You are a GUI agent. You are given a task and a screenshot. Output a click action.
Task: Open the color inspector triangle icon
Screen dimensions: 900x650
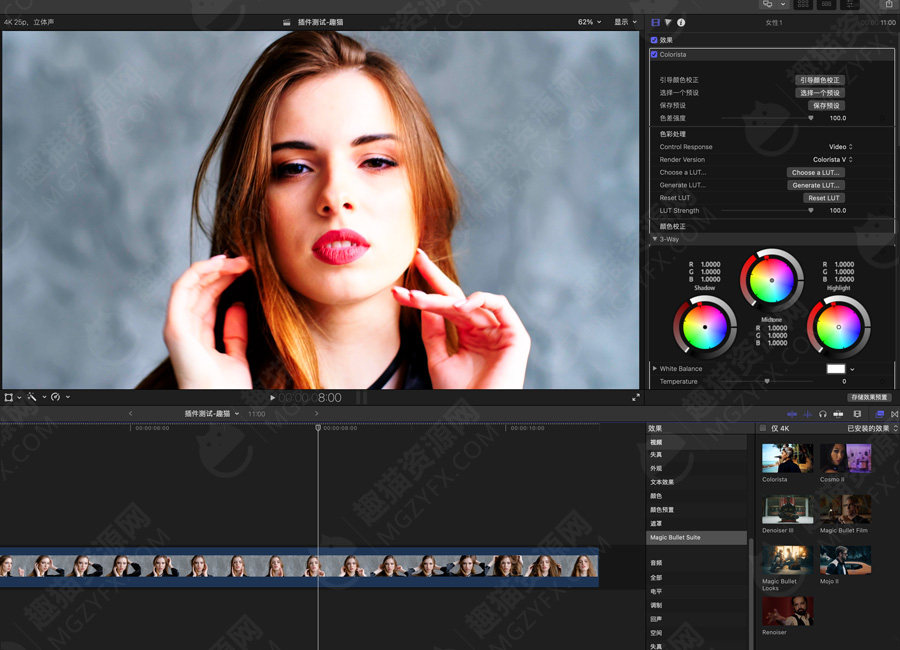click(x=668, y=22)
